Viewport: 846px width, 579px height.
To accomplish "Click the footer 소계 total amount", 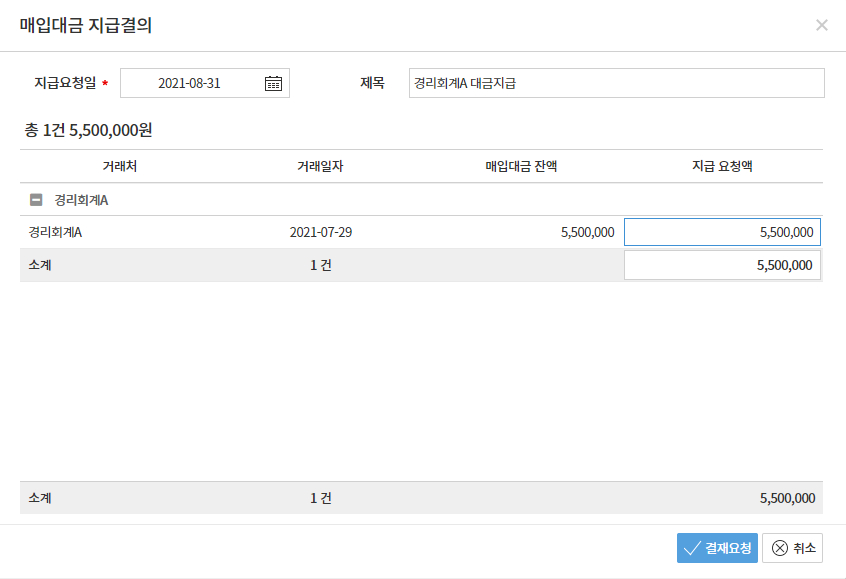I will click(786, 498).
